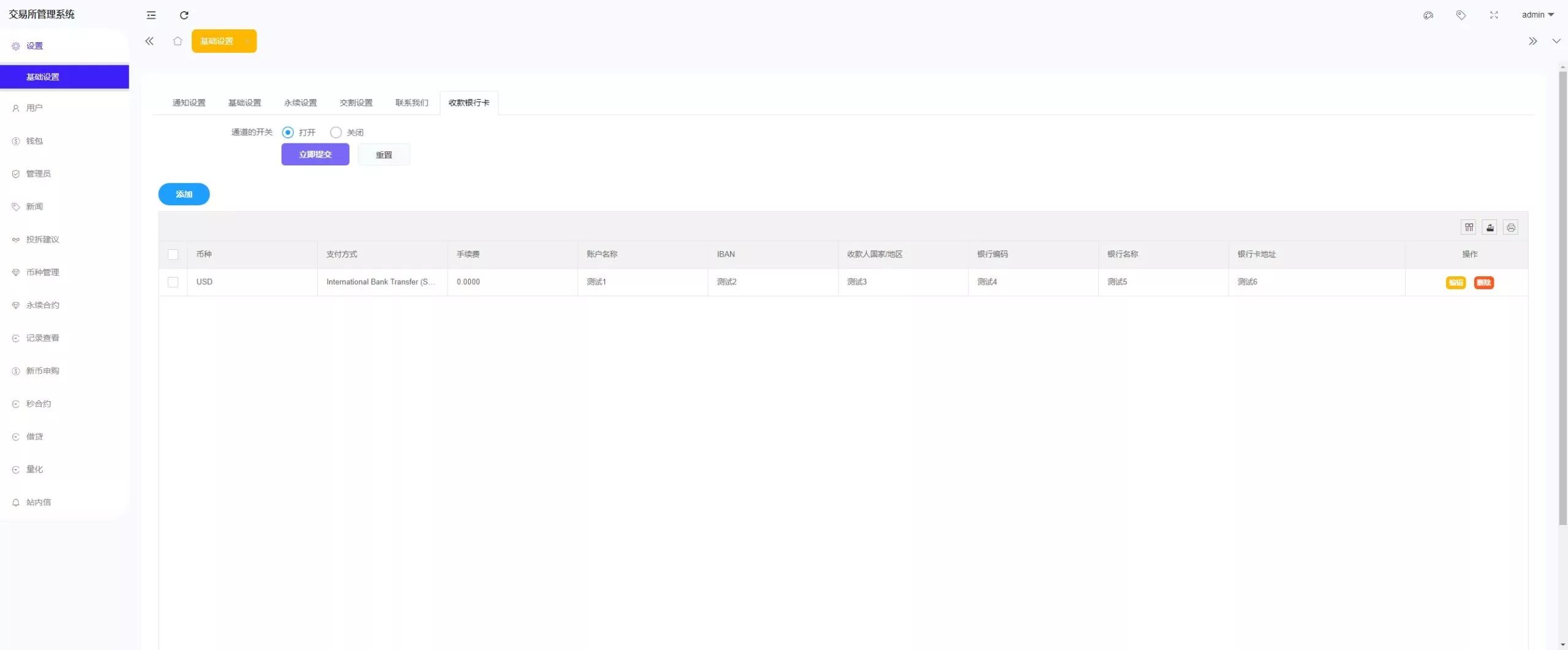The image size is (1568, 650).
Task: Switch to 交割设置 tab
Action: (356, 103)
